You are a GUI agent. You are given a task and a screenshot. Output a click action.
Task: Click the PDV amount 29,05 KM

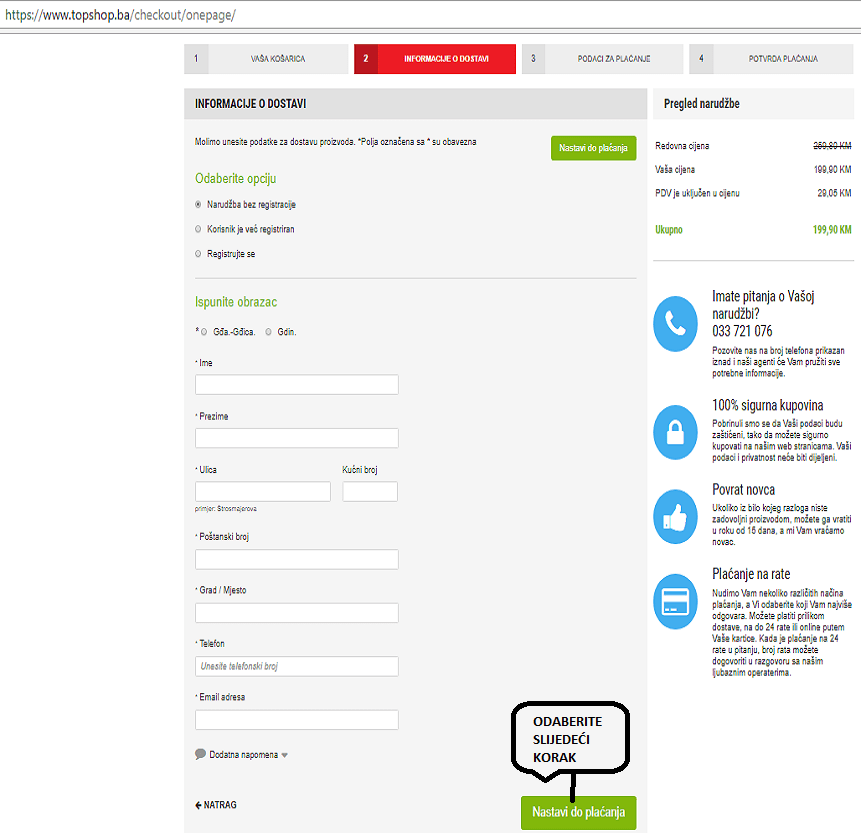pos(834,193)
